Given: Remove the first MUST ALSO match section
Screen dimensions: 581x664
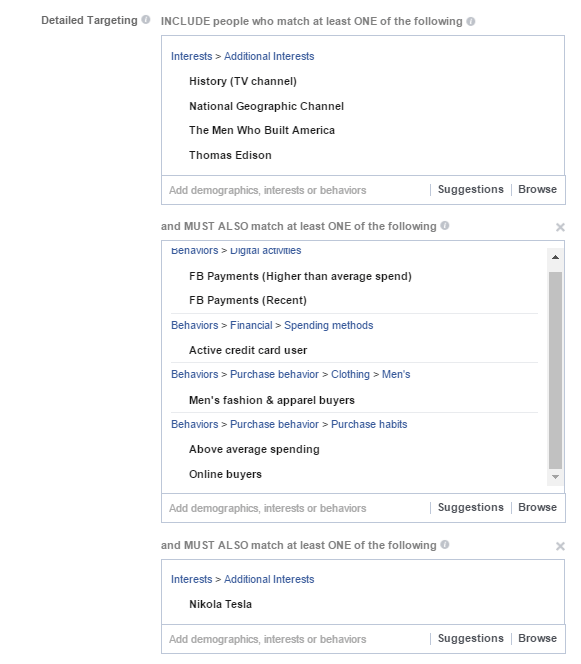Looking at the screenshot, I should [x=560, y=227].
